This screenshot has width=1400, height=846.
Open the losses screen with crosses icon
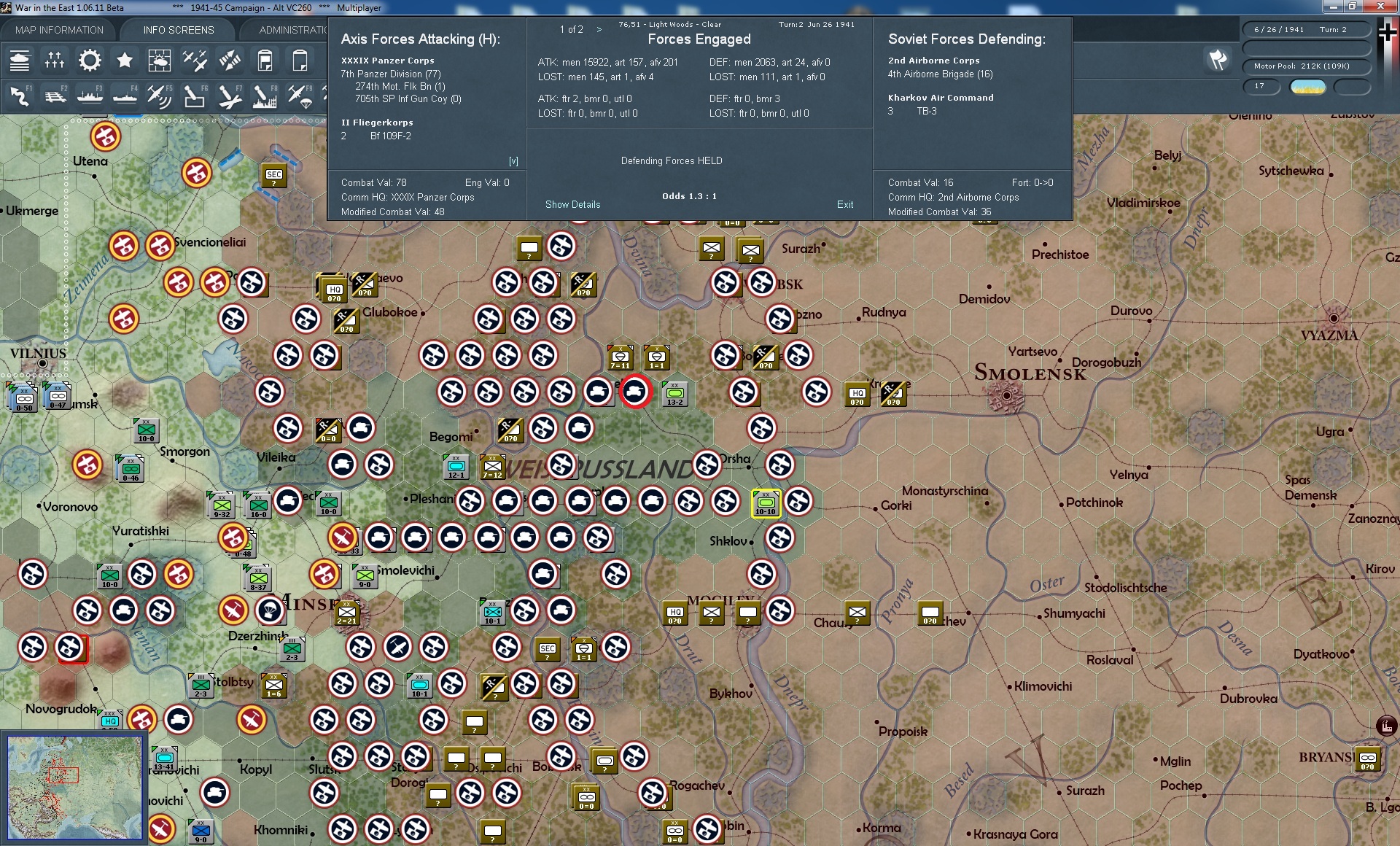[55, 61]
